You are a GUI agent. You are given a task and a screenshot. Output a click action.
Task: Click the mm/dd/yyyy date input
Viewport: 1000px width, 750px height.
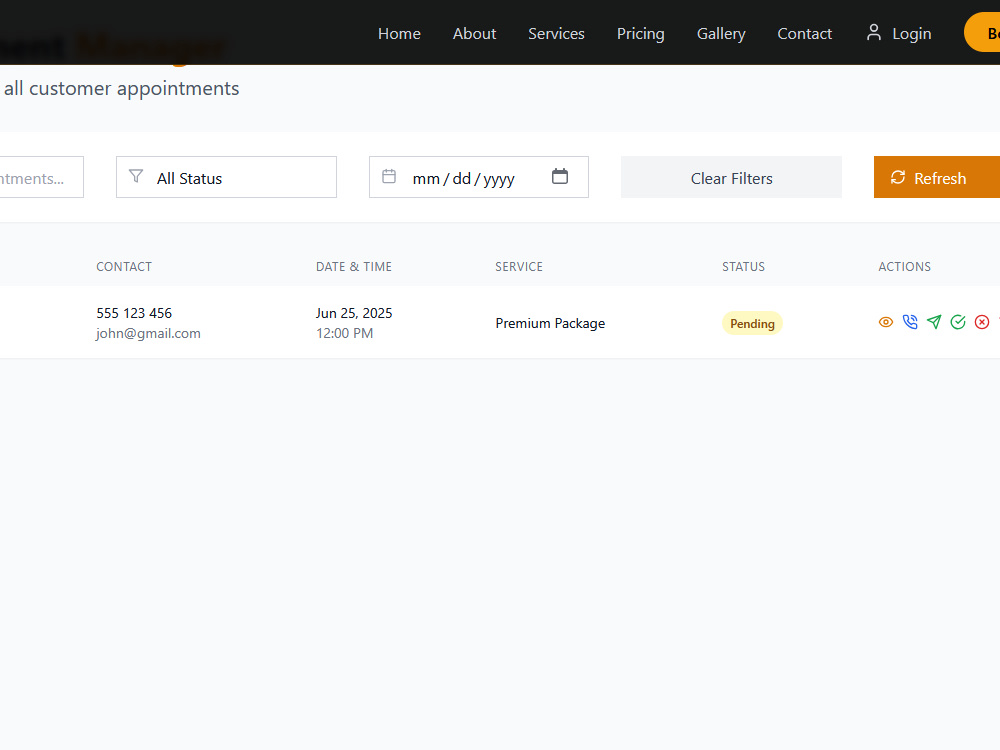pos(479,177)
